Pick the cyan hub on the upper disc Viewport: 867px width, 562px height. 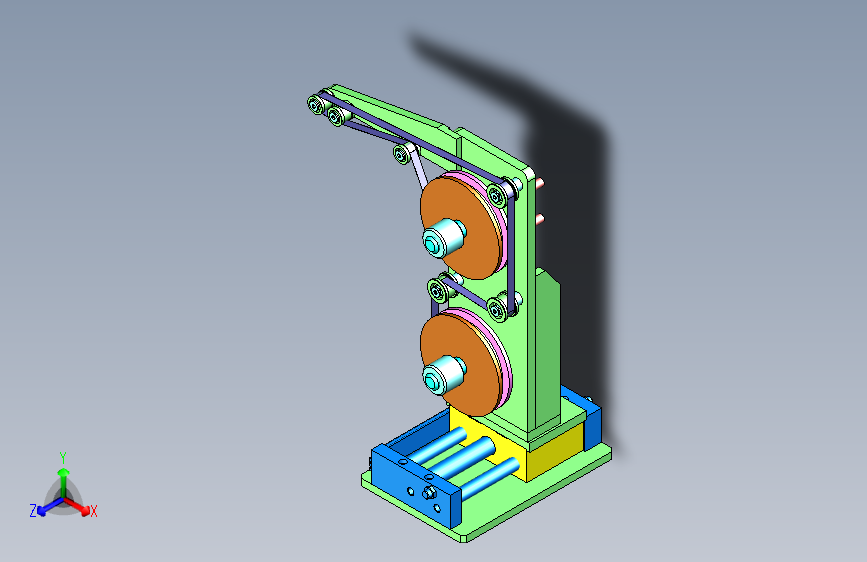tap(443, 238)
